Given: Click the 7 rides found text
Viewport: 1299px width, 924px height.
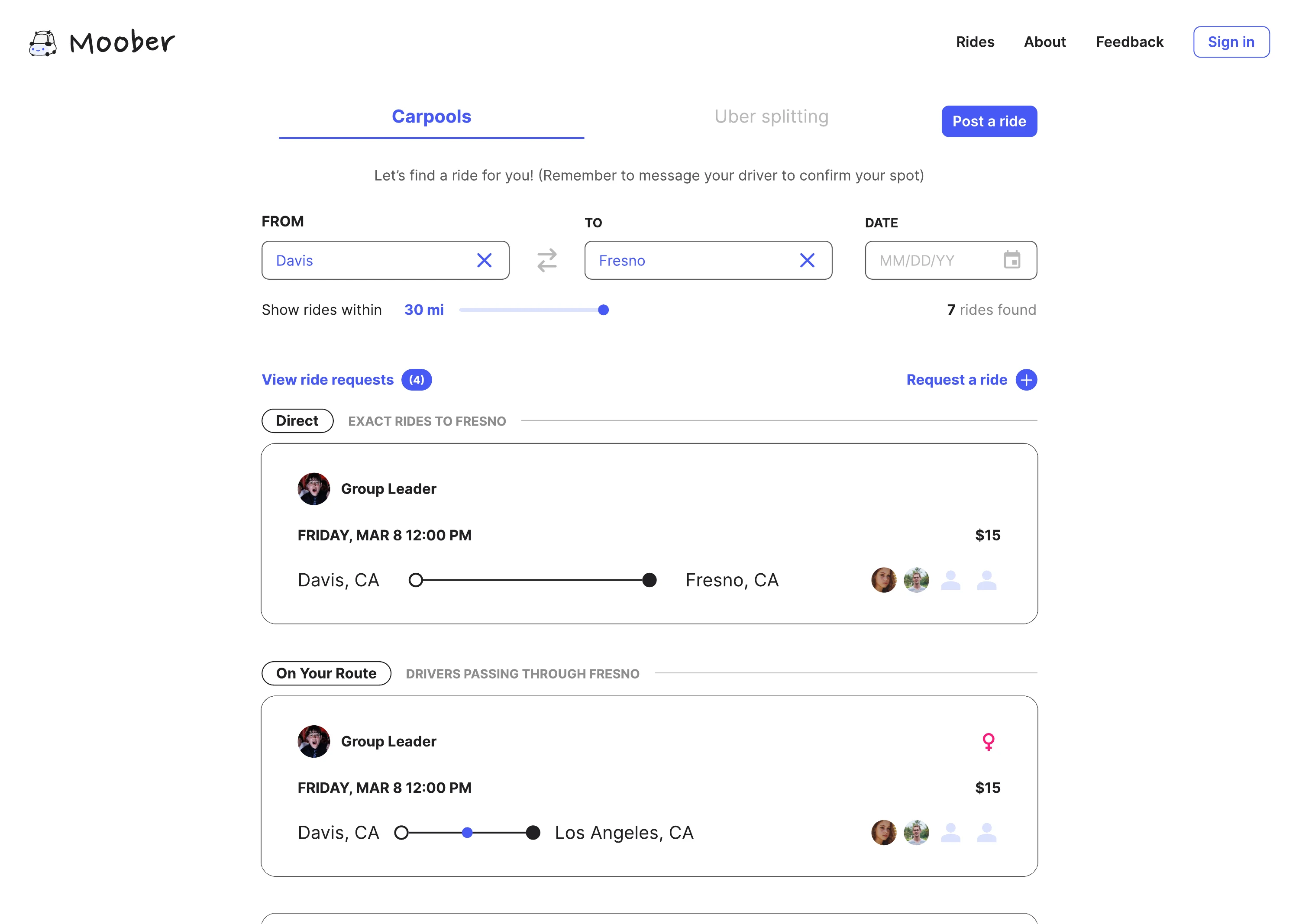Looking at the screenshot, I should pos(991,310).
